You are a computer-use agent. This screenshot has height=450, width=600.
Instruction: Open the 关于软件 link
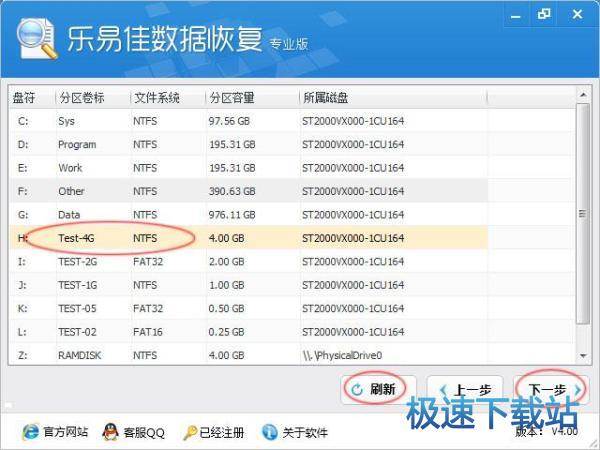point(305,433)
